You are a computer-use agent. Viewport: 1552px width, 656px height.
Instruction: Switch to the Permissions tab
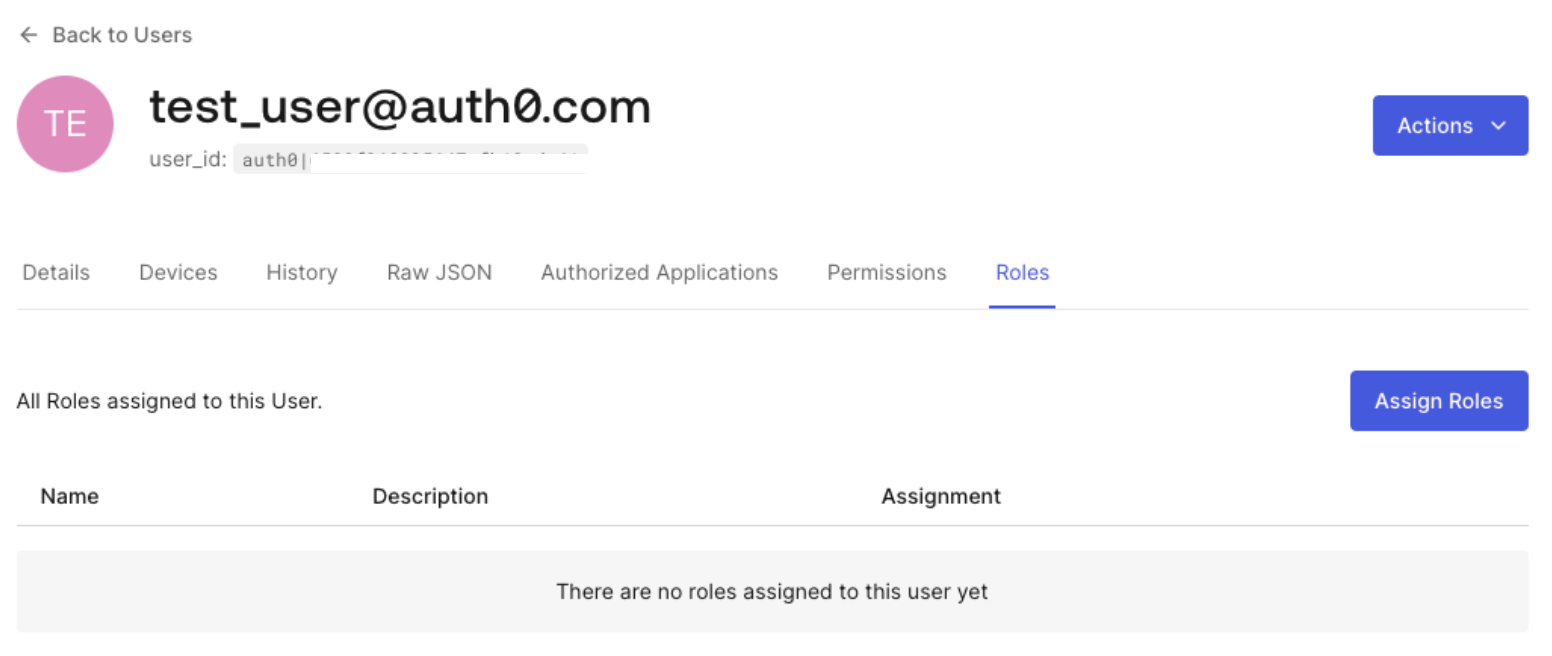[x=886, y=272]
